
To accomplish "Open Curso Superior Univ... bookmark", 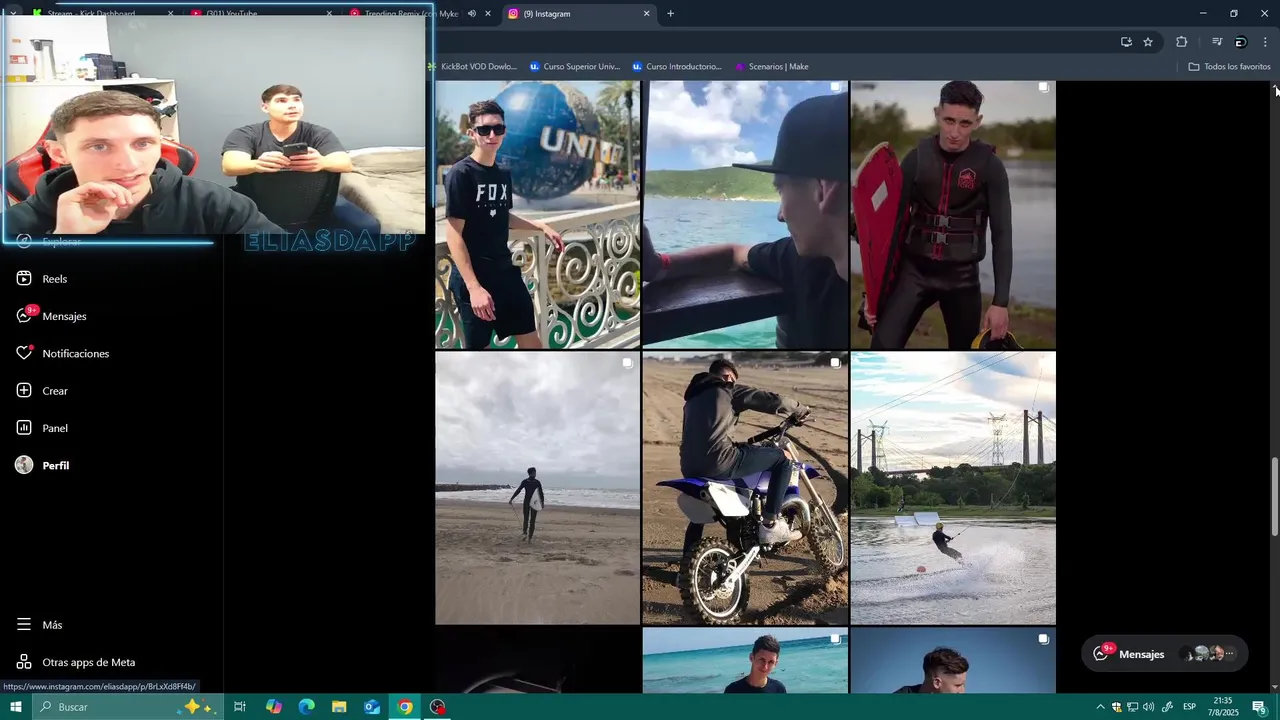I will coord(575,67).
